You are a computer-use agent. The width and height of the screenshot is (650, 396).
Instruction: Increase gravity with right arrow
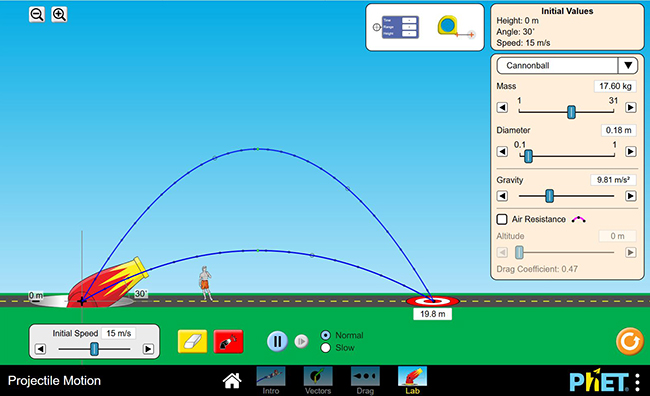(631, 196)
